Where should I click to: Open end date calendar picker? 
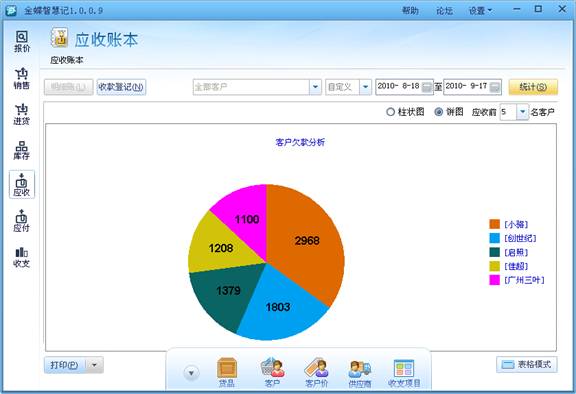point(495,87)
